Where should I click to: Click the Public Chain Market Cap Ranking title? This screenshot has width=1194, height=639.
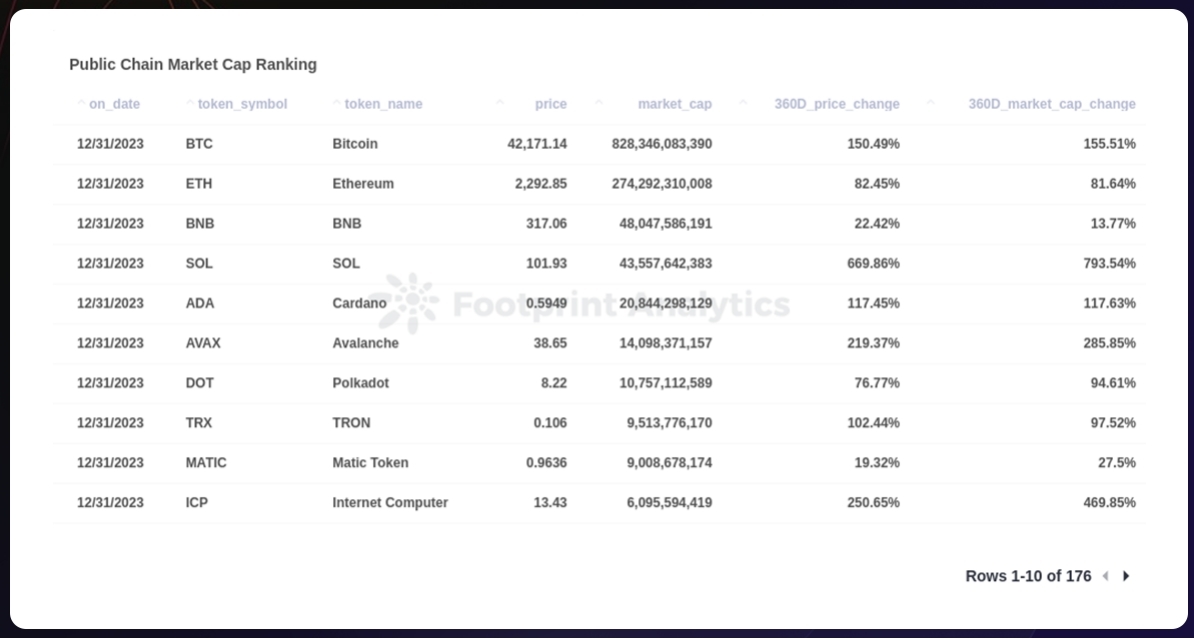(x=193, y=64)
